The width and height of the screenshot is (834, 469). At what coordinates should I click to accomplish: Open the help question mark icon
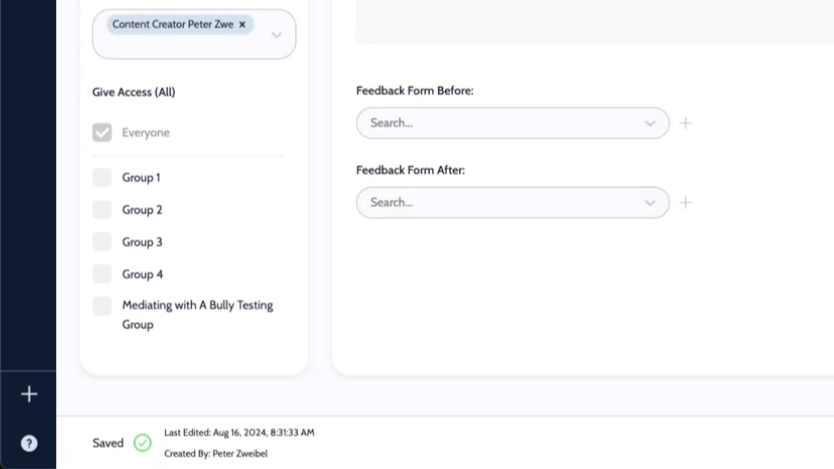pyautogui.click(x=29, y=443)
